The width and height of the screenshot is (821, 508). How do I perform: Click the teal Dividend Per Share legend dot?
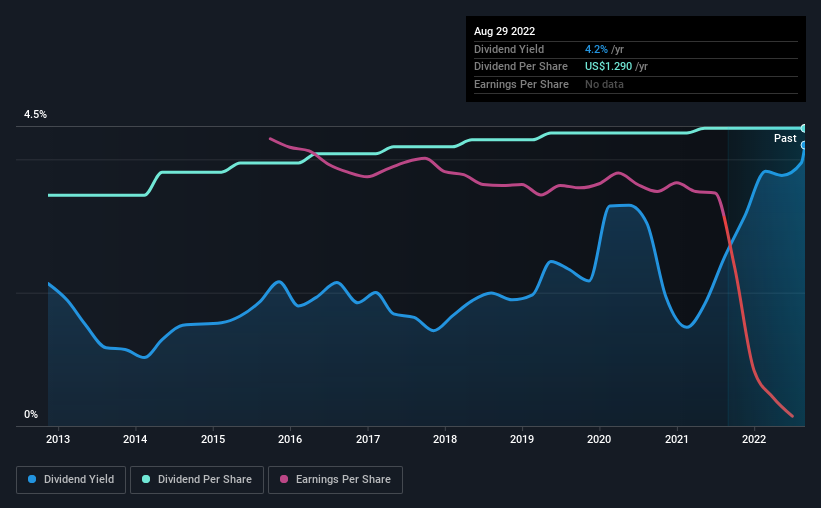(146, 479)
